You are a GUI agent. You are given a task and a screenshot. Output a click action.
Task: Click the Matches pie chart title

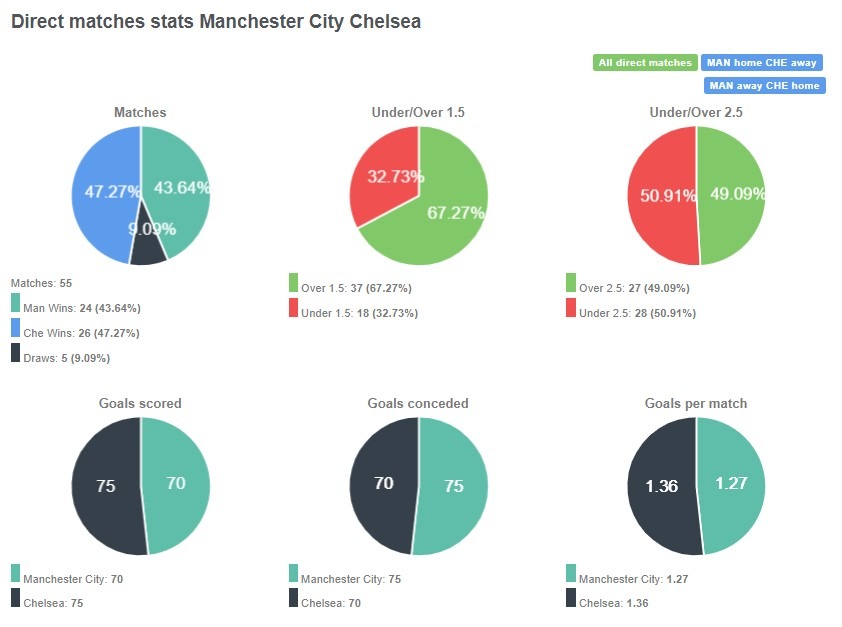139,112
